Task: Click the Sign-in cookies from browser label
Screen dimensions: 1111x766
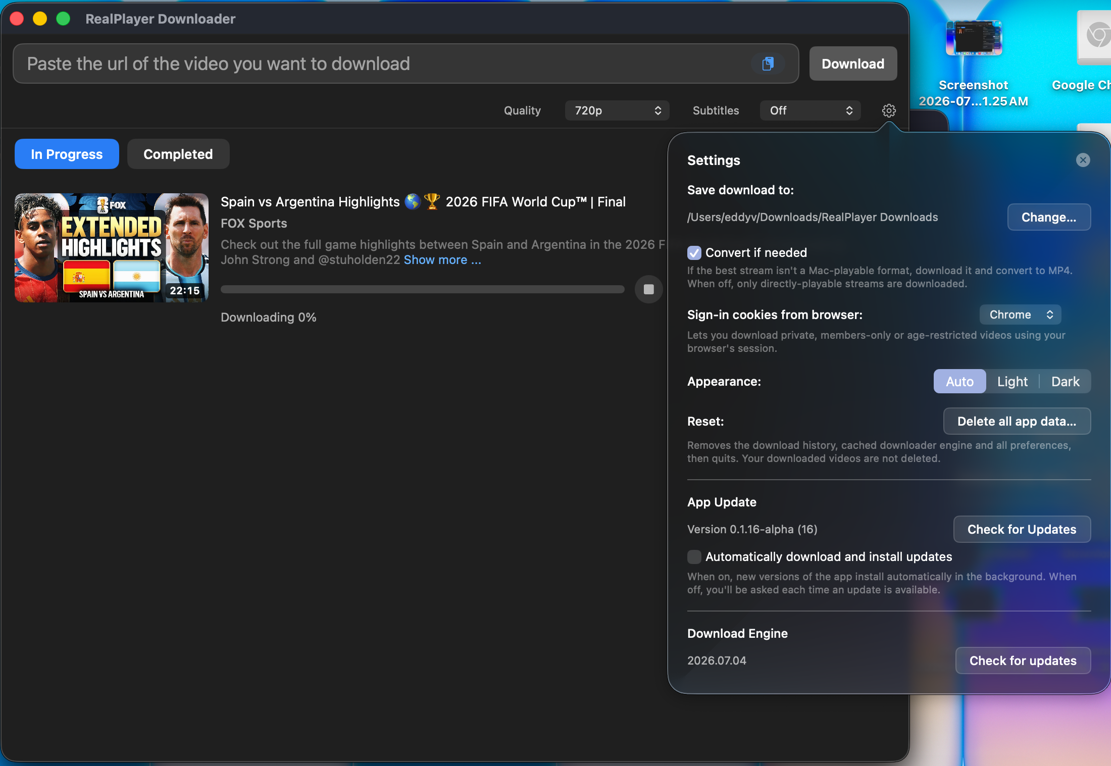Action: (774, 315)
